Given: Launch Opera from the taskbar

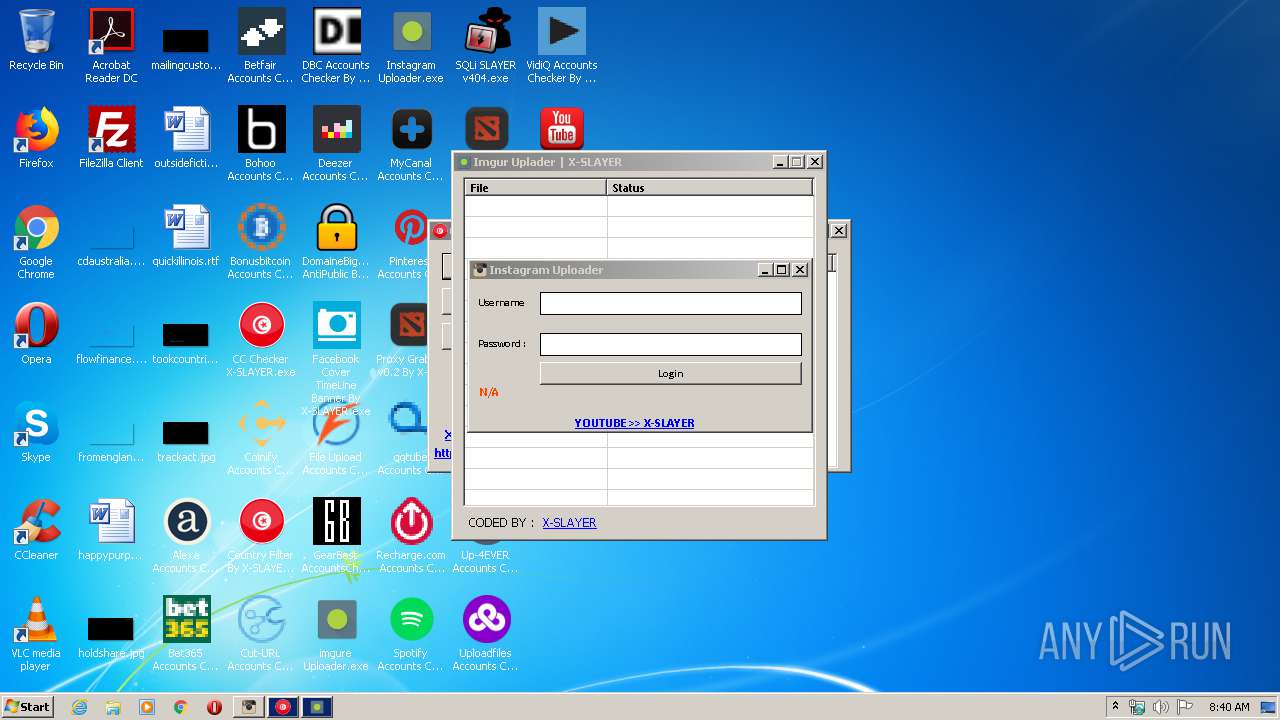Looking at the screenshot, I should point(214,707).
